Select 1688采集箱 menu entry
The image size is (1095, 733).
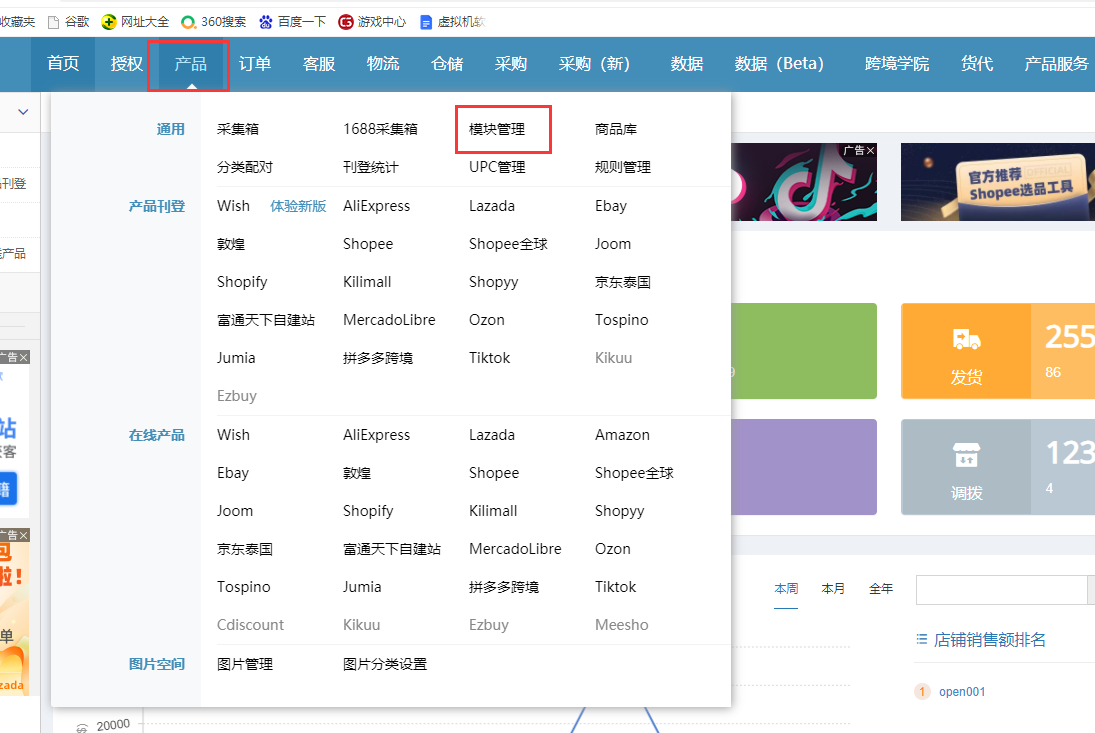[380, 129]
